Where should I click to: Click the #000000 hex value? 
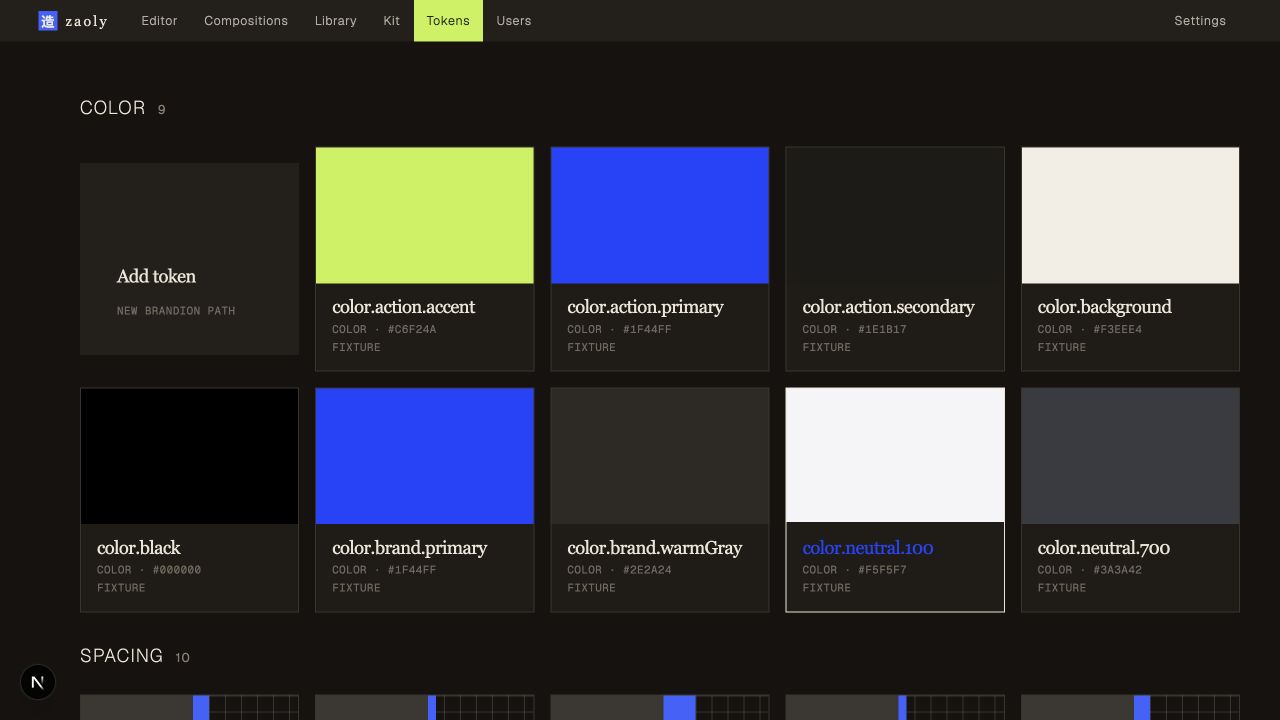[177, 570]
